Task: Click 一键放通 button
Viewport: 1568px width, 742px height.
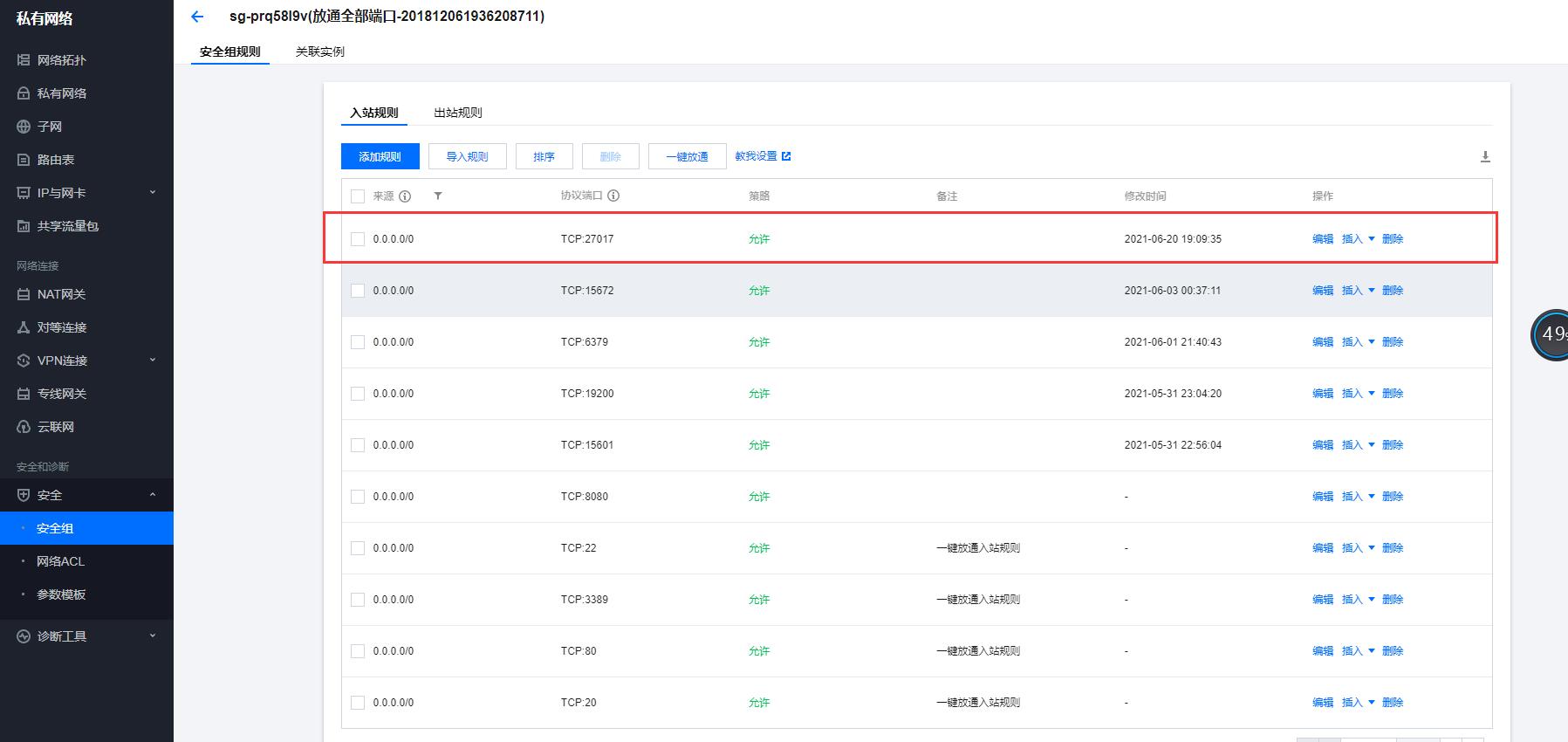Action: tap(688, 156)
